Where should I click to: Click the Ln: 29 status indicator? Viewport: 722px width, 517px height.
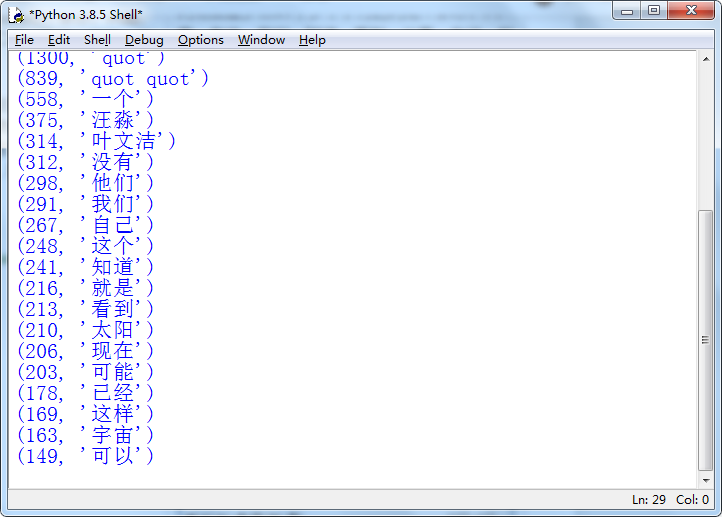coord(649,500)
